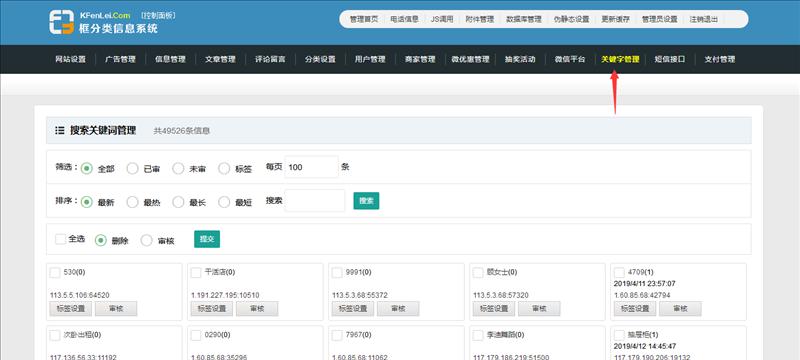The width and height of the screenshot is (800, 360).
Task: Select the 全部 filter radio button
Action: click(x=87, y=168)
